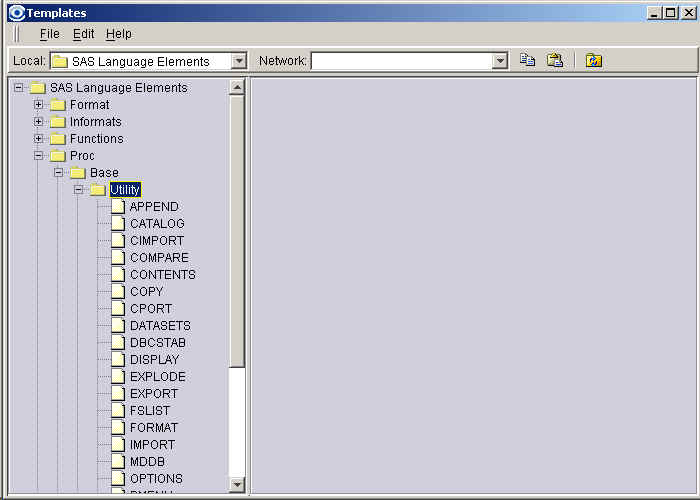700x500 pixels.
Task: Click the COPY template file icon
Action: [x=118, y=291]
